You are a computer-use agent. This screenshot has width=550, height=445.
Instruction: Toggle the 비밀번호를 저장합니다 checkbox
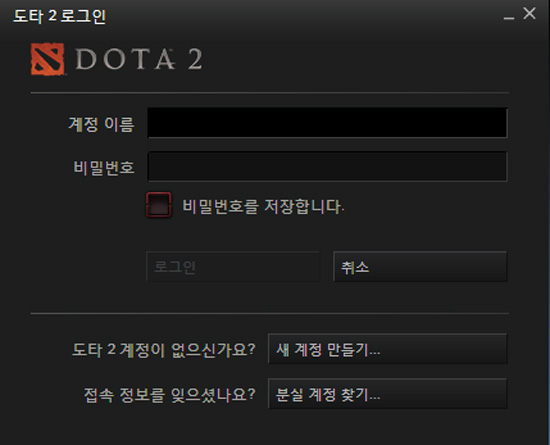[159, 205]
